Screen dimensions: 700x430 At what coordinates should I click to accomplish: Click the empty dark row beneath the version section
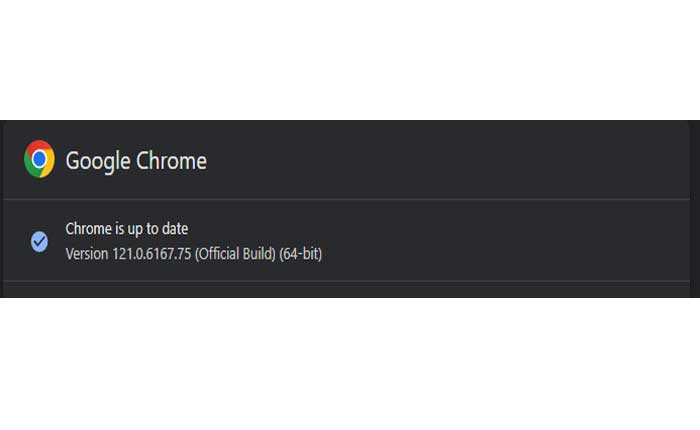click(x=350, y=290)
